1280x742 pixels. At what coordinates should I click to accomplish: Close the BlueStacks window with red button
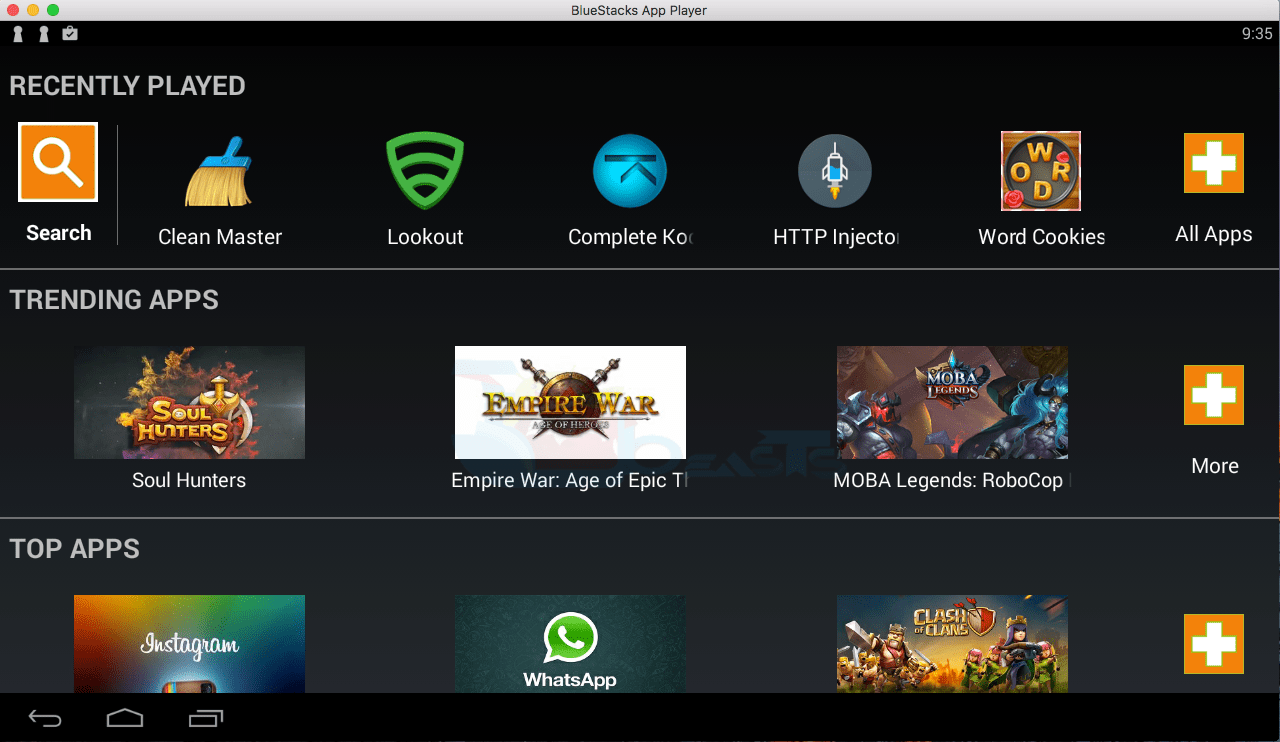coord(13,10)
